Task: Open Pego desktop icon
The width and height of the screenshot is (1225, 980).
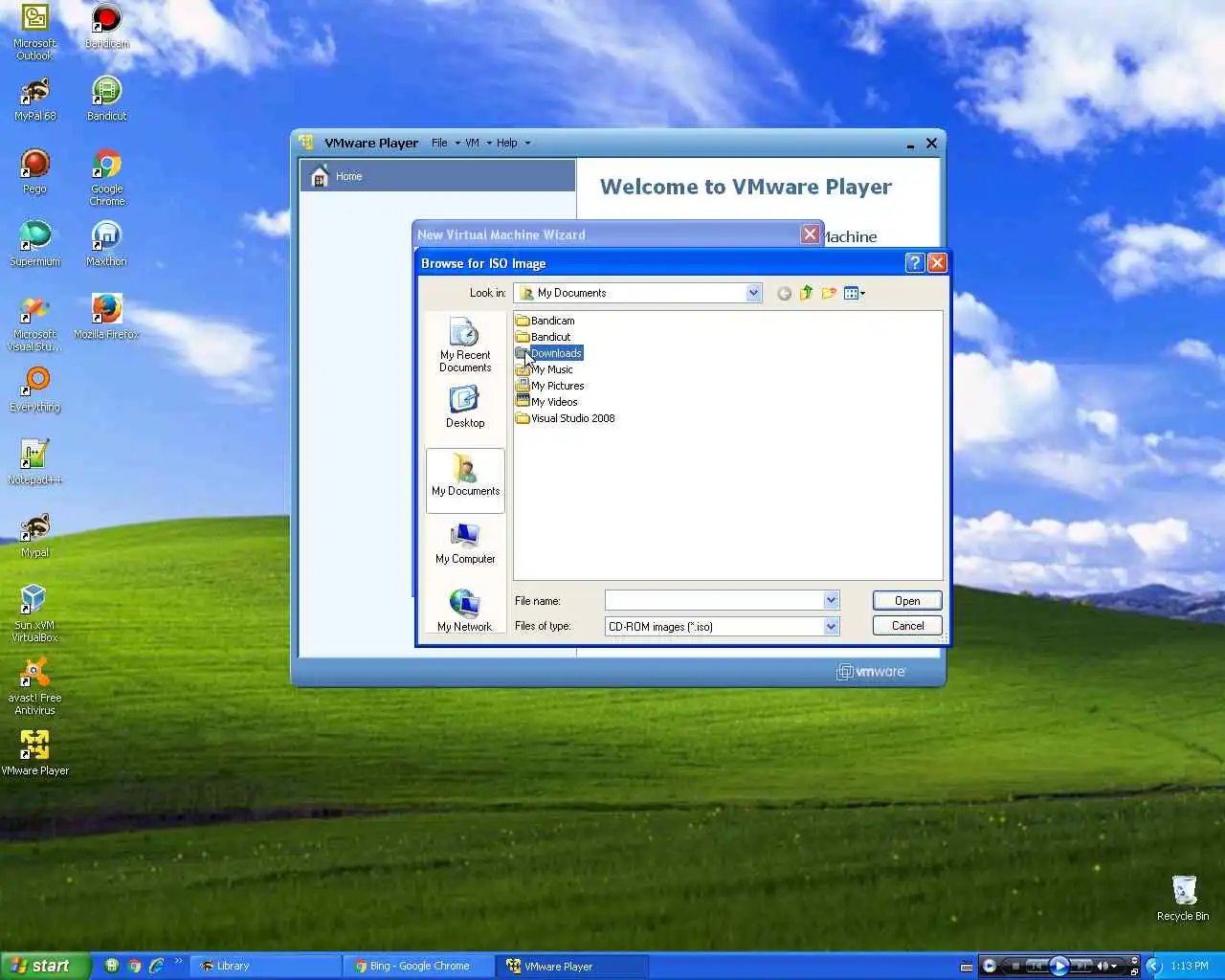Action: coord(35,172)
